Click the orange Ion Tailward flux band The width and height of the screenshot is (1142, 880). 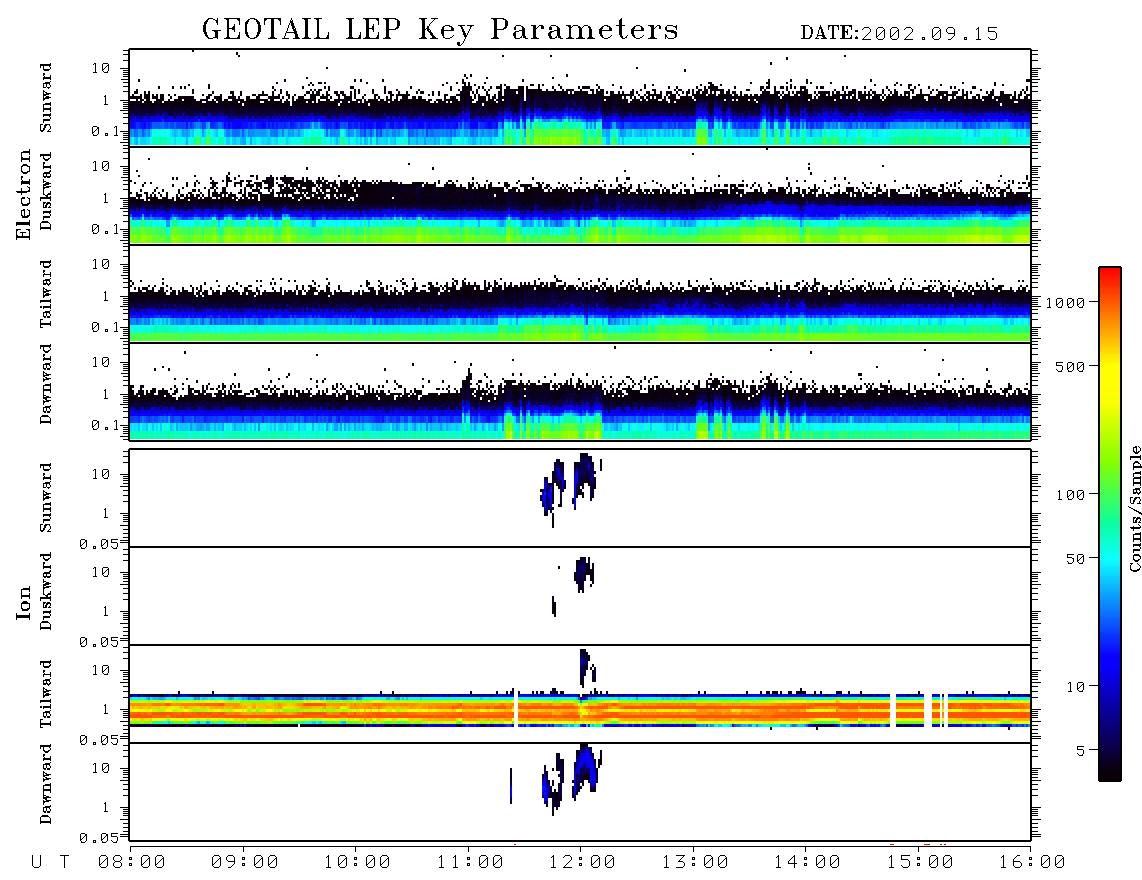point(580,710)
